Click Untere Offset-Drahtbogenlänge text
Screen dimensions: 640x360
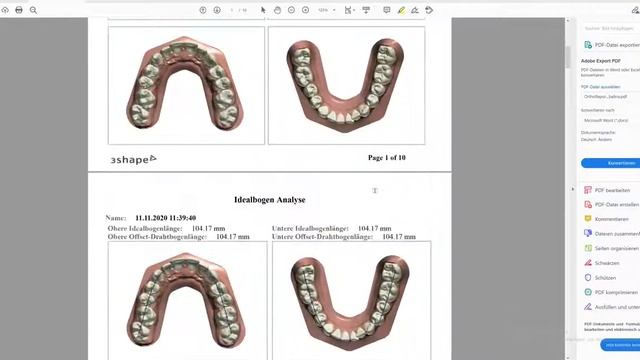[x=344, y=237]
